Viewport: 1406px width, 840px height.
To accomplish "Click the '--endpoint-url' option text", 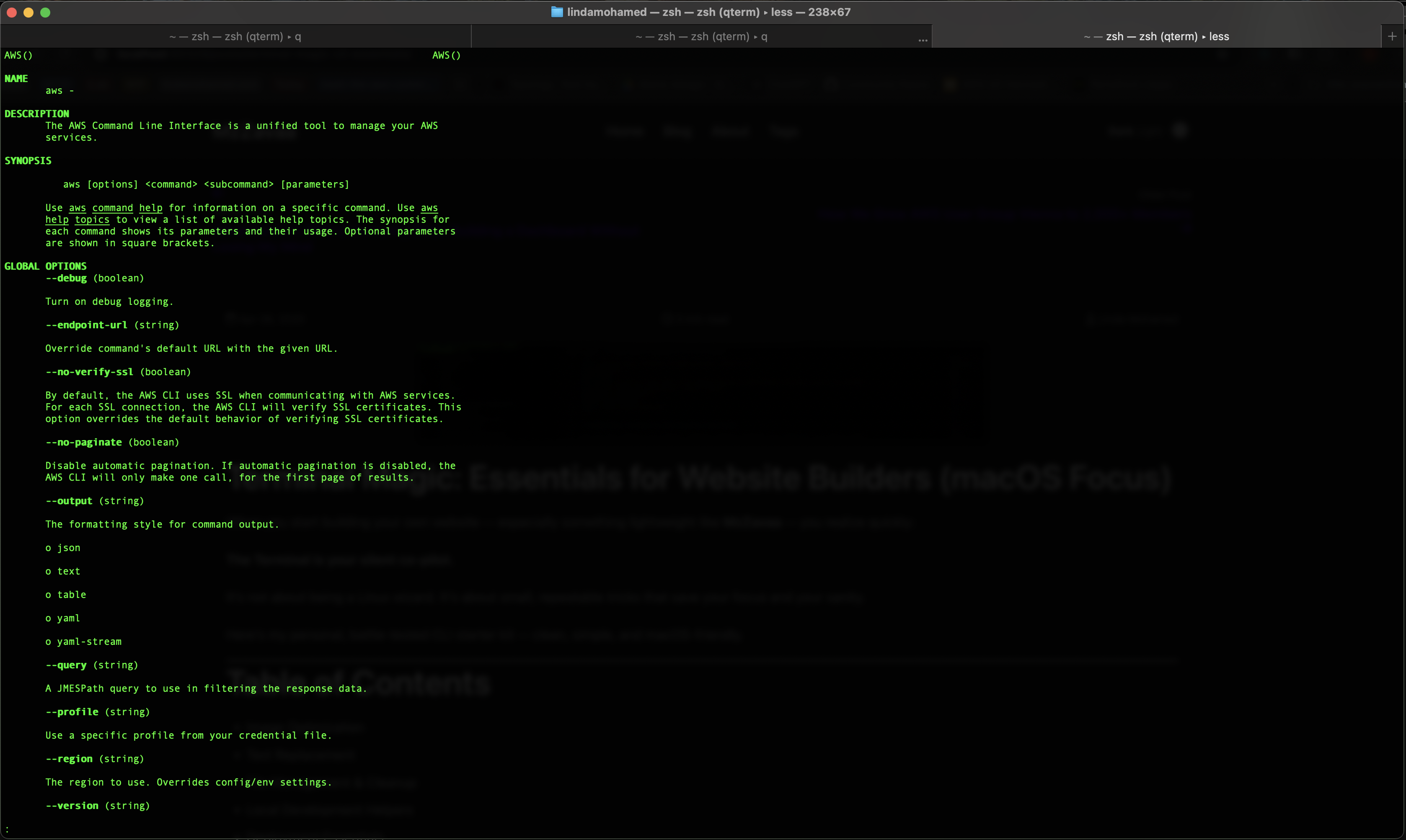I will [x=87, y=325].
